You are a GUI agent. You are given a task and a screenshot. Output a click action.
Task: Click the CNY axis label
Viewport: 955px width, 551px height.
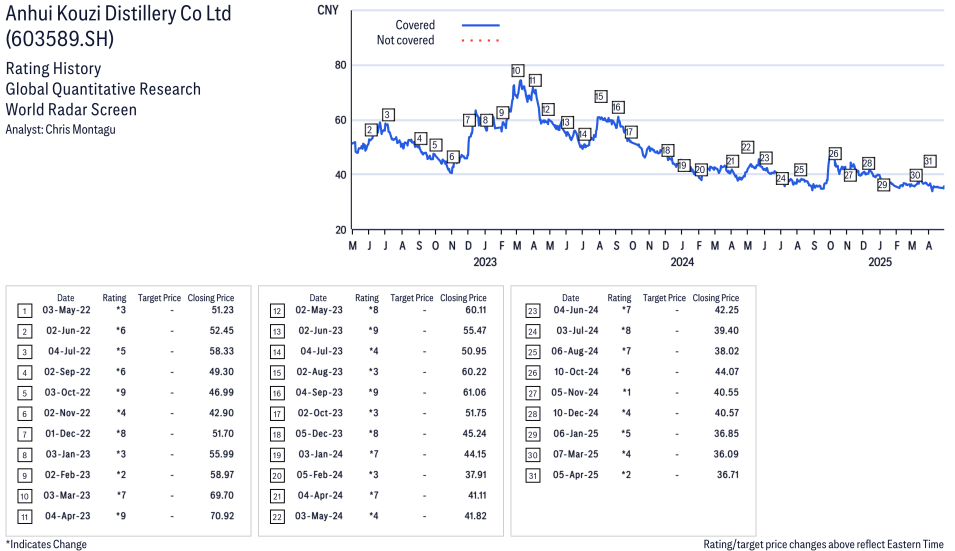pyautogui.click(x=328, y=10)
